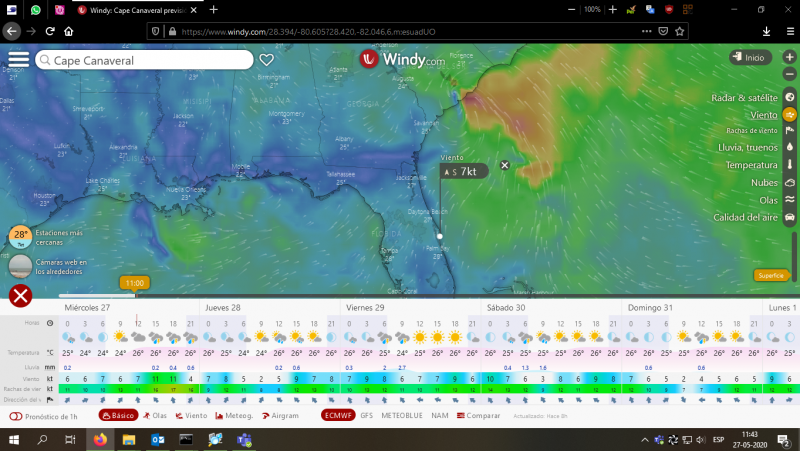This screenshot has width=800, height=451.
Task: Switch to the Lluvia, truenos raindrop layer
Action: pyautogui.click(x=790, y=146)
